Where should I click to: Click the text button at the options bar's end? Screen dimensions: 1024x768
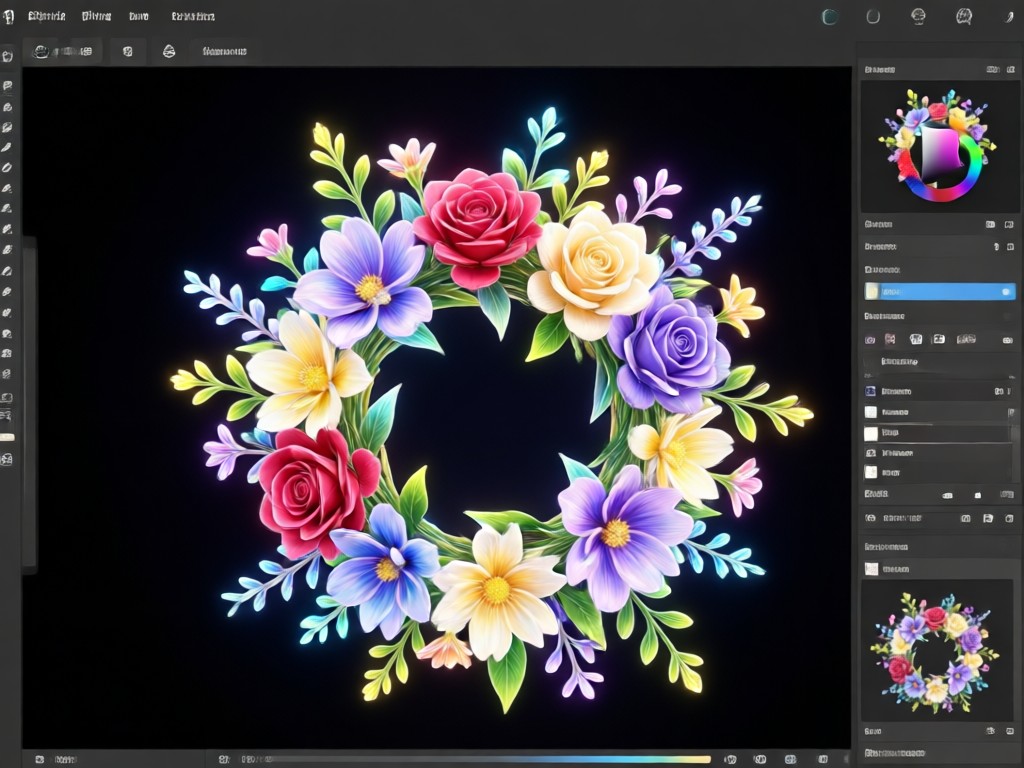pos(224,51)
